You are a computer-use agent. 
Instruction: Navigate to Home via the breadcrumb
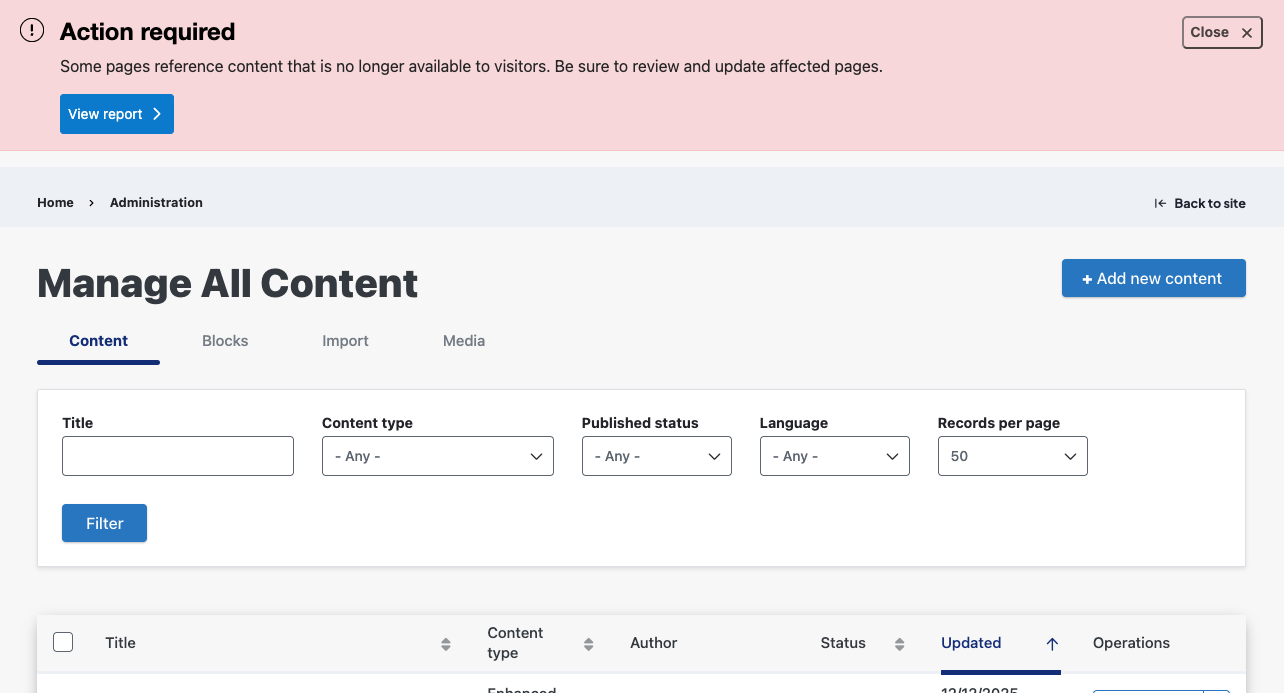(54, 202)
